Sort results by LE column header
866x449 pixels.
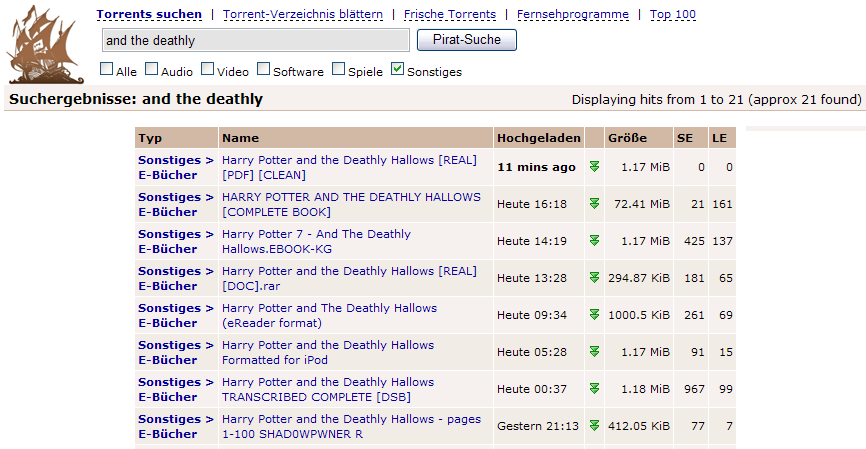pyautogui.click(x=719, y=138)
